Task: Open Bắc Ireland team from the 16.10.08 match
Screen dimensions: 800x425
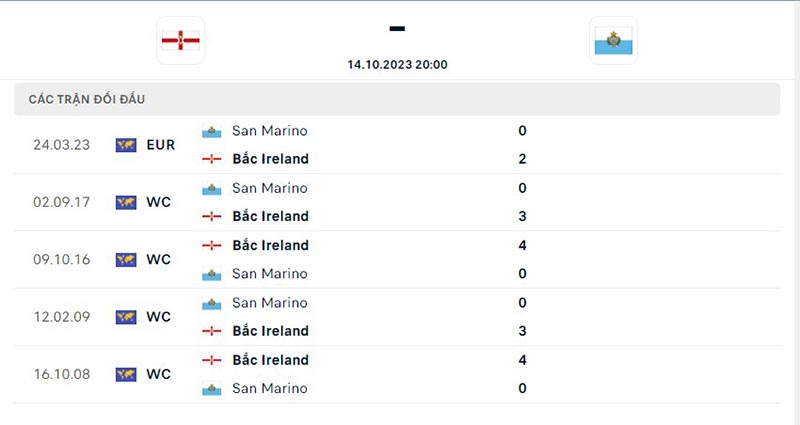Action: pos(270,360)
